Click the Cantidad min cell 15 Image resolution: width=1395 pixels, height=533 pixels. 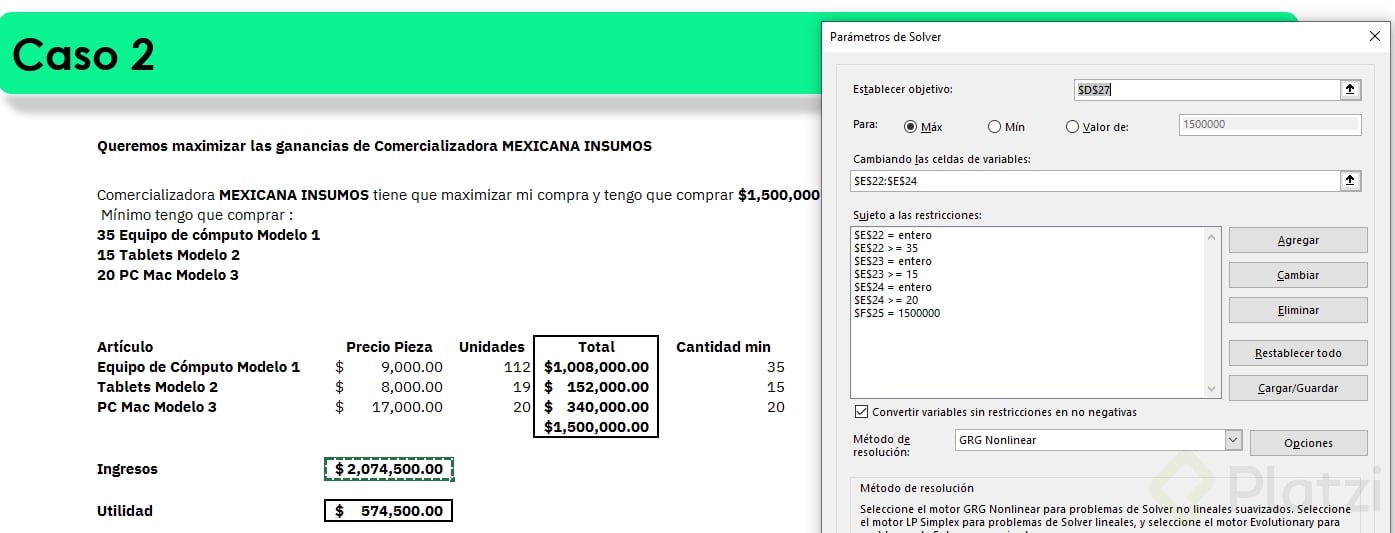(775, 387)
